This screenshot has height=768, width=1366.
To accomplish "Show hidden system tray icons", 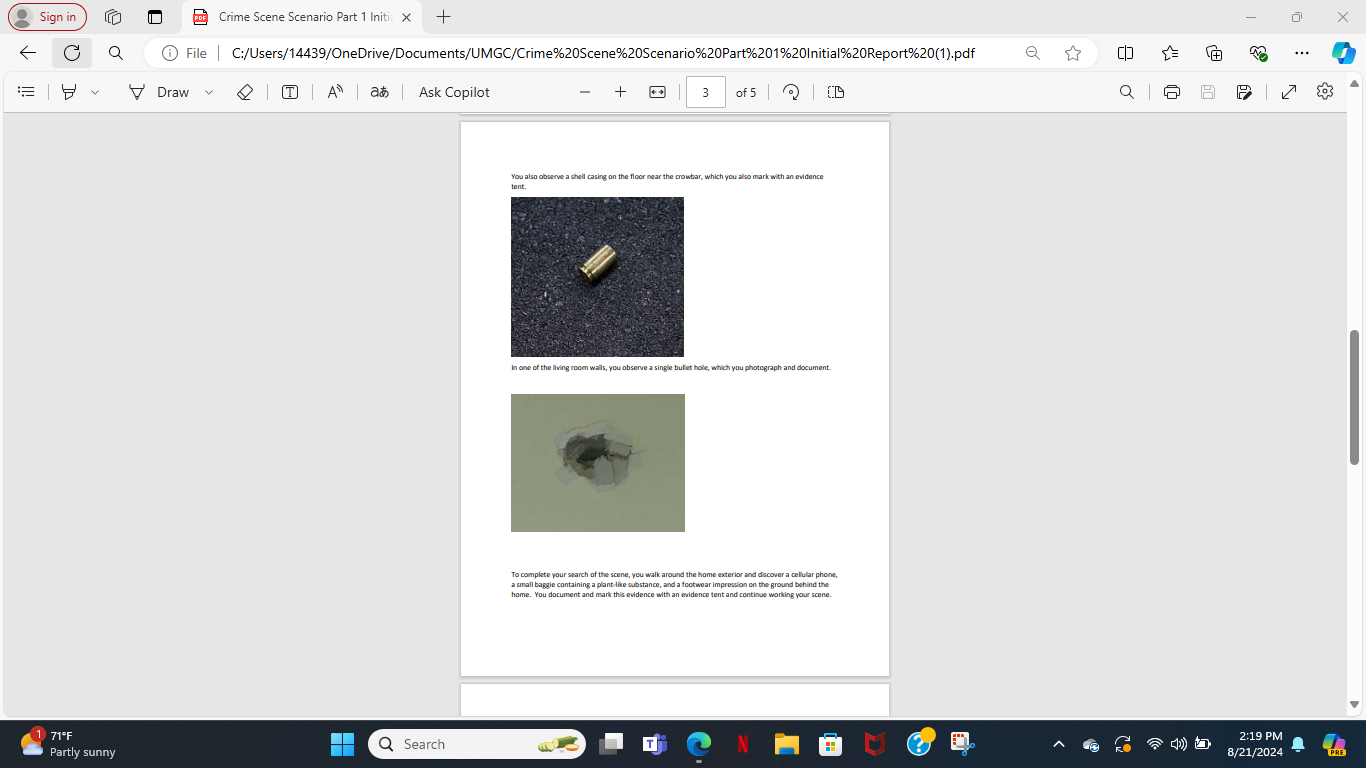I will (x=1057, y=744).
